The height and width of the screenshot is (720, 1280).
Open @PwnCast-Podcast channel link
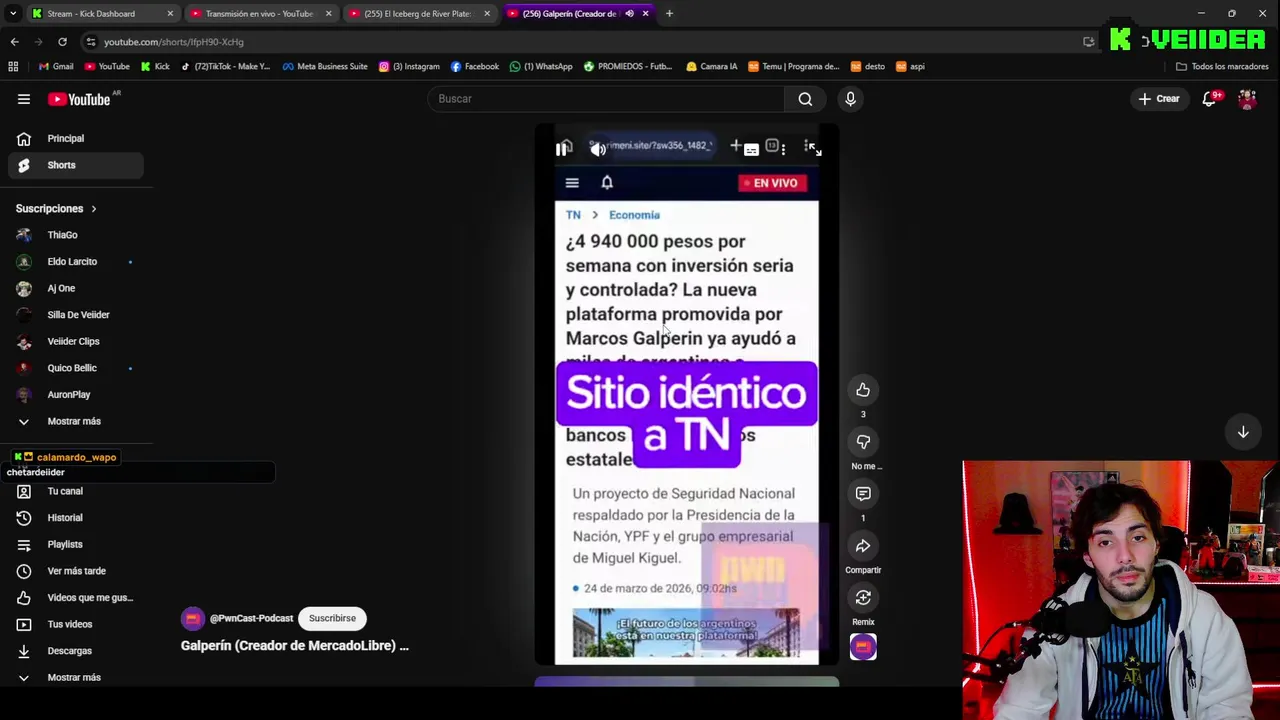[251, 619]
